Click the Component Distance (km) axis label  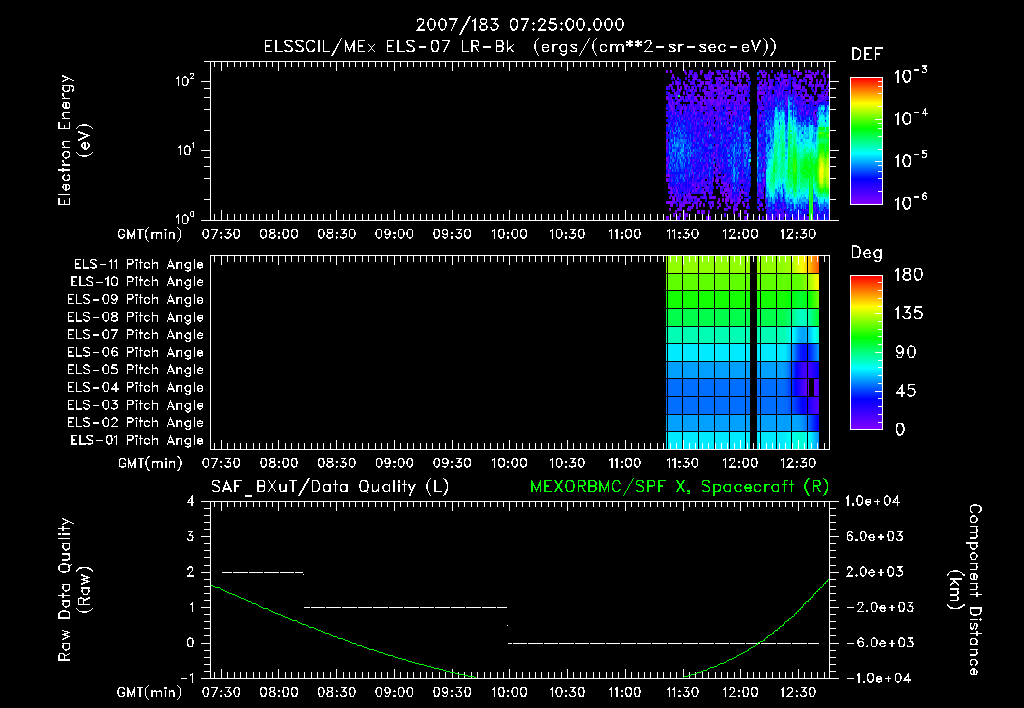(965, 590)
